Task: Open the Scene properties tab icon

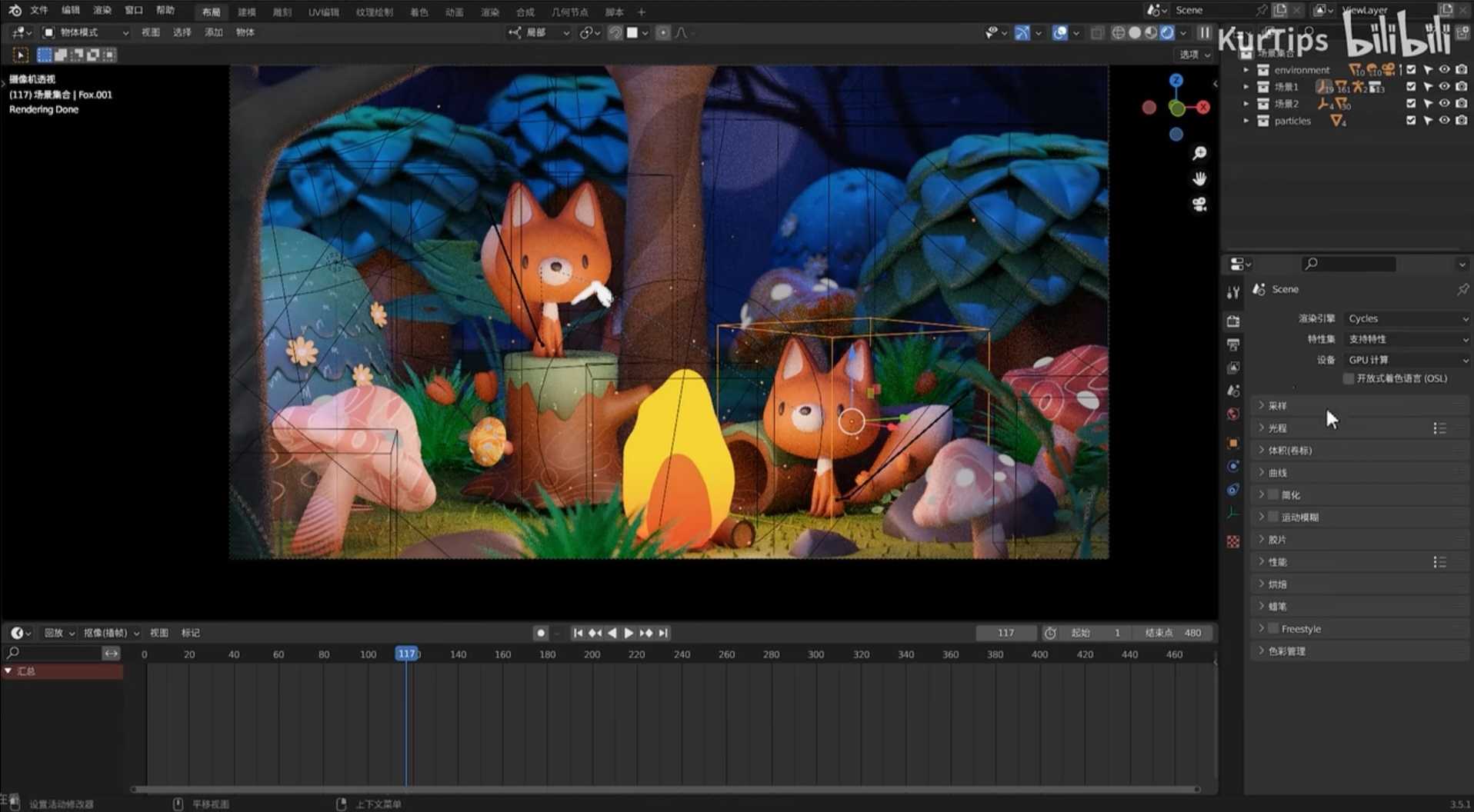Action: 1233,391
